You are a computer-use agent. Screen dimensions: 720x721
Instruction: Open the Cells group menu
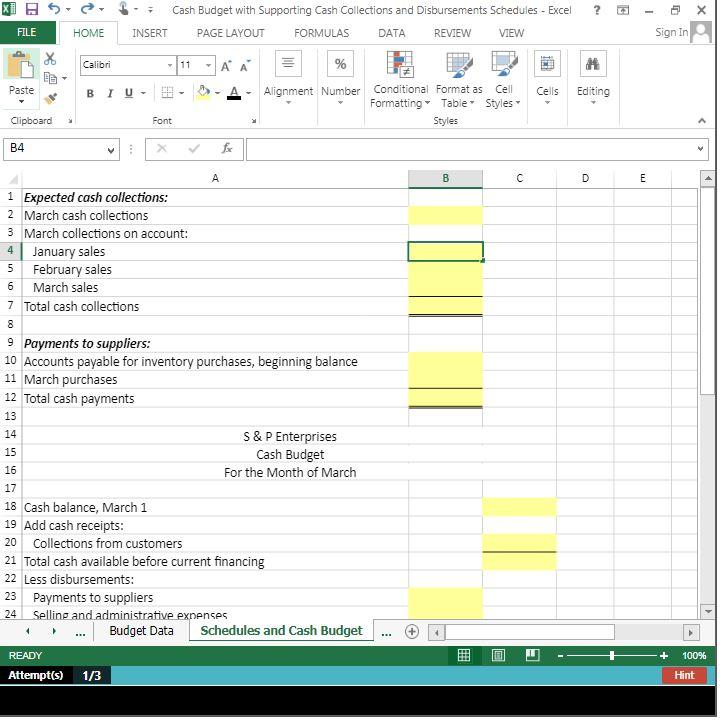[x=547, y=77]
